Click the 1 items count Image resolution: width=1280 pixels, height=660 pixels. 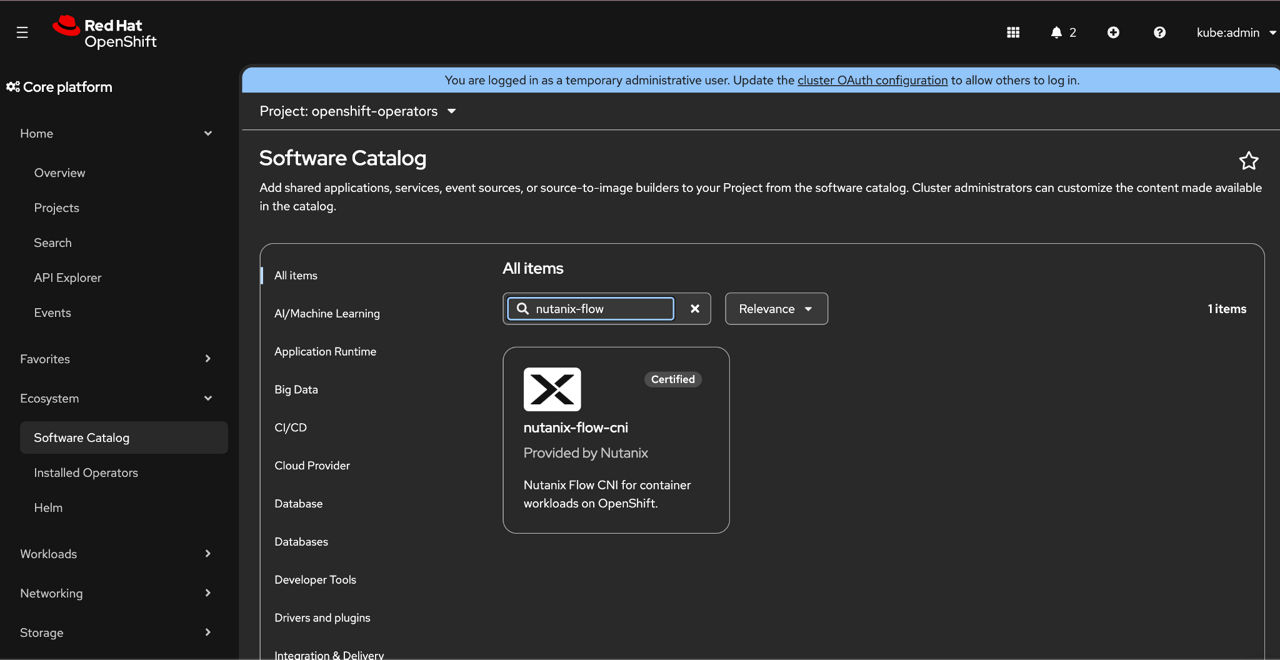pos(1227,309)
